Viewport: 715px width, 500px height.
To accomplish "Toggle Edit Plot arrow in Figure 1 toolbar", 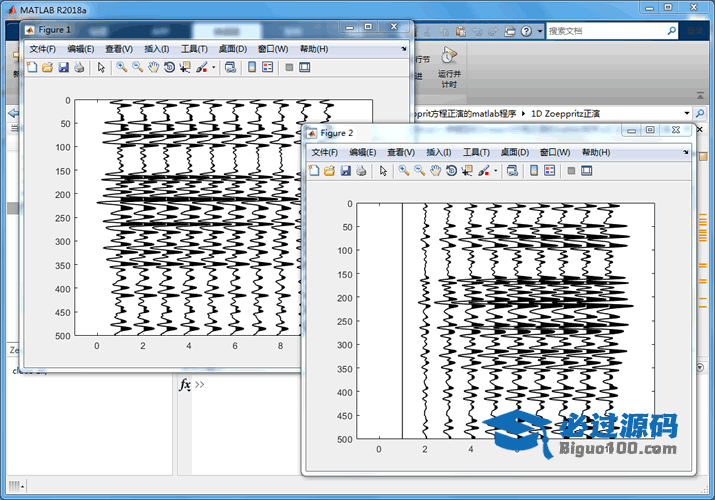I will point(101,67).
